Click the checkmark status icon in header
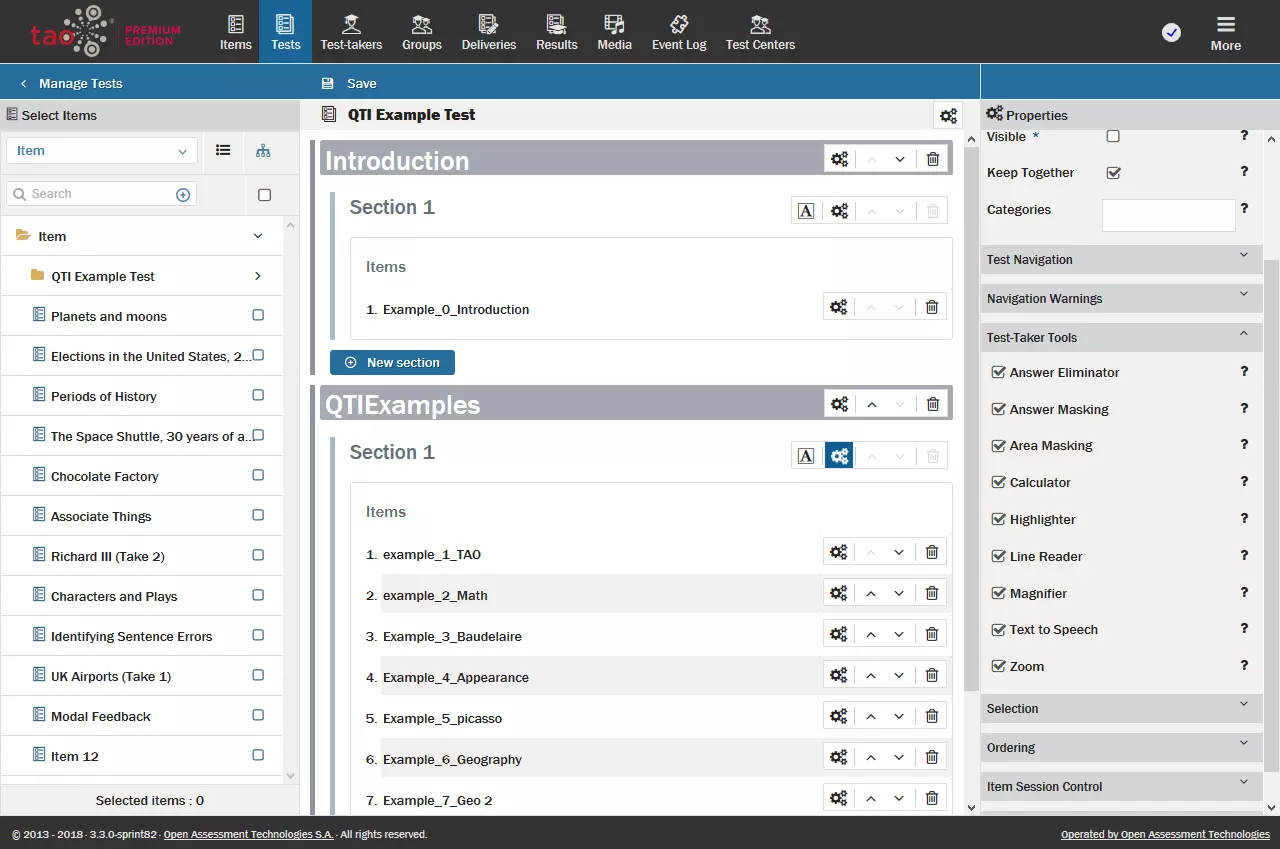Viewport: 1280px width, 849px height. (1171, 33)
